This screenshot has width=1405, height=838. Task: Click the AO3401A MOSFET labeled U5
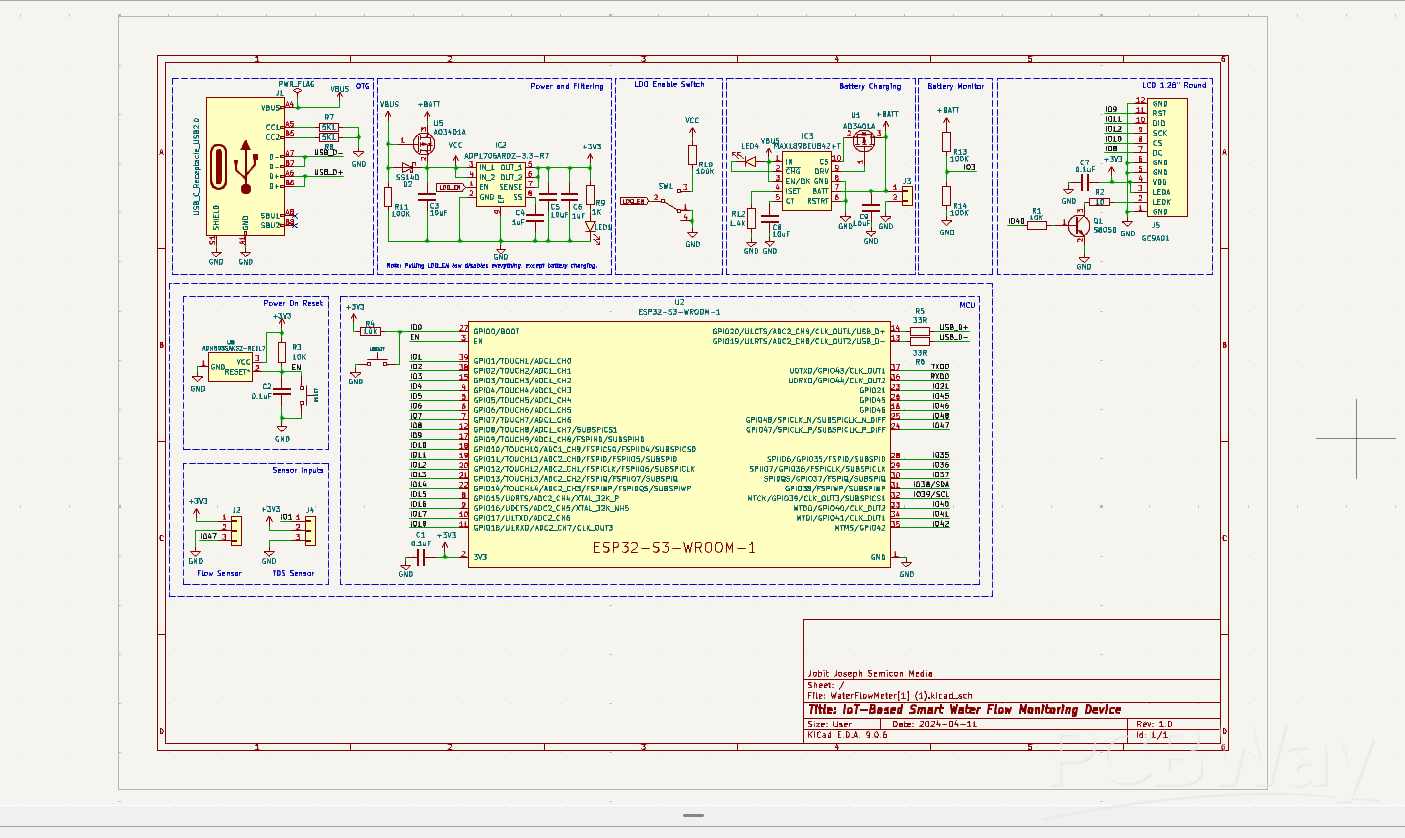[427, 143]
